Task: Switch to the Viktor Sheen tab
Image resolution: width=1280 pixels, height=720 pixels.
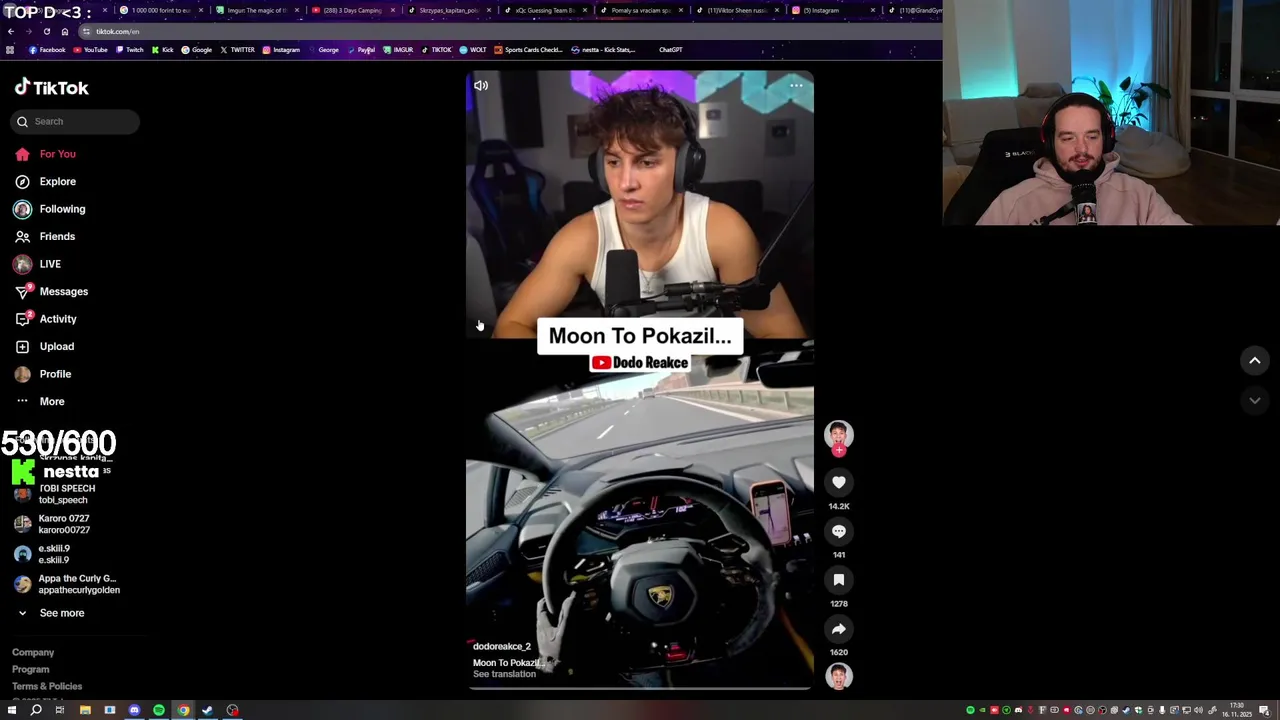Action: point(736,11)
